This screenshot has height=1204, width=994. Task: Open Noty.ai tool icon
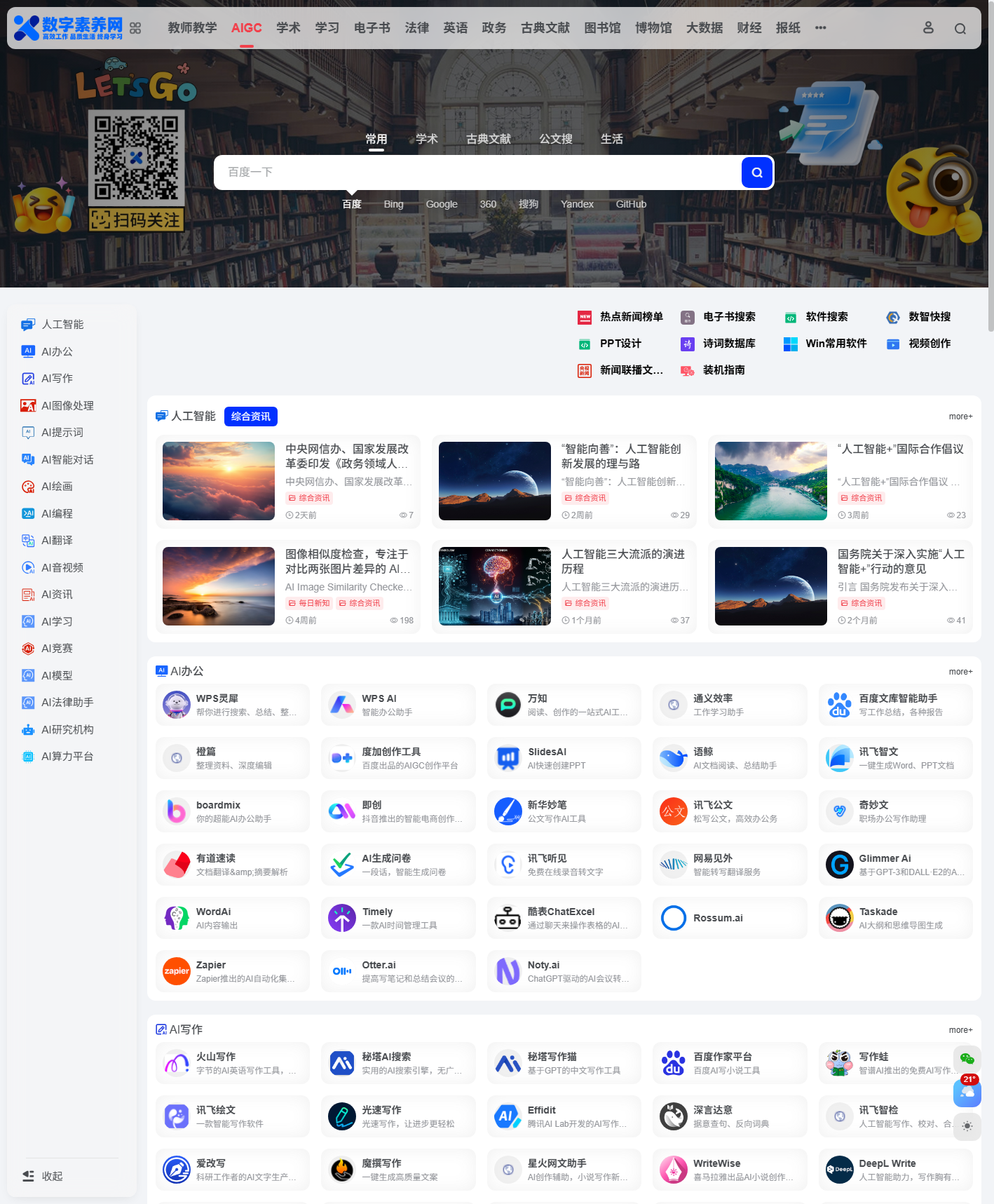[x=508, y=971]
